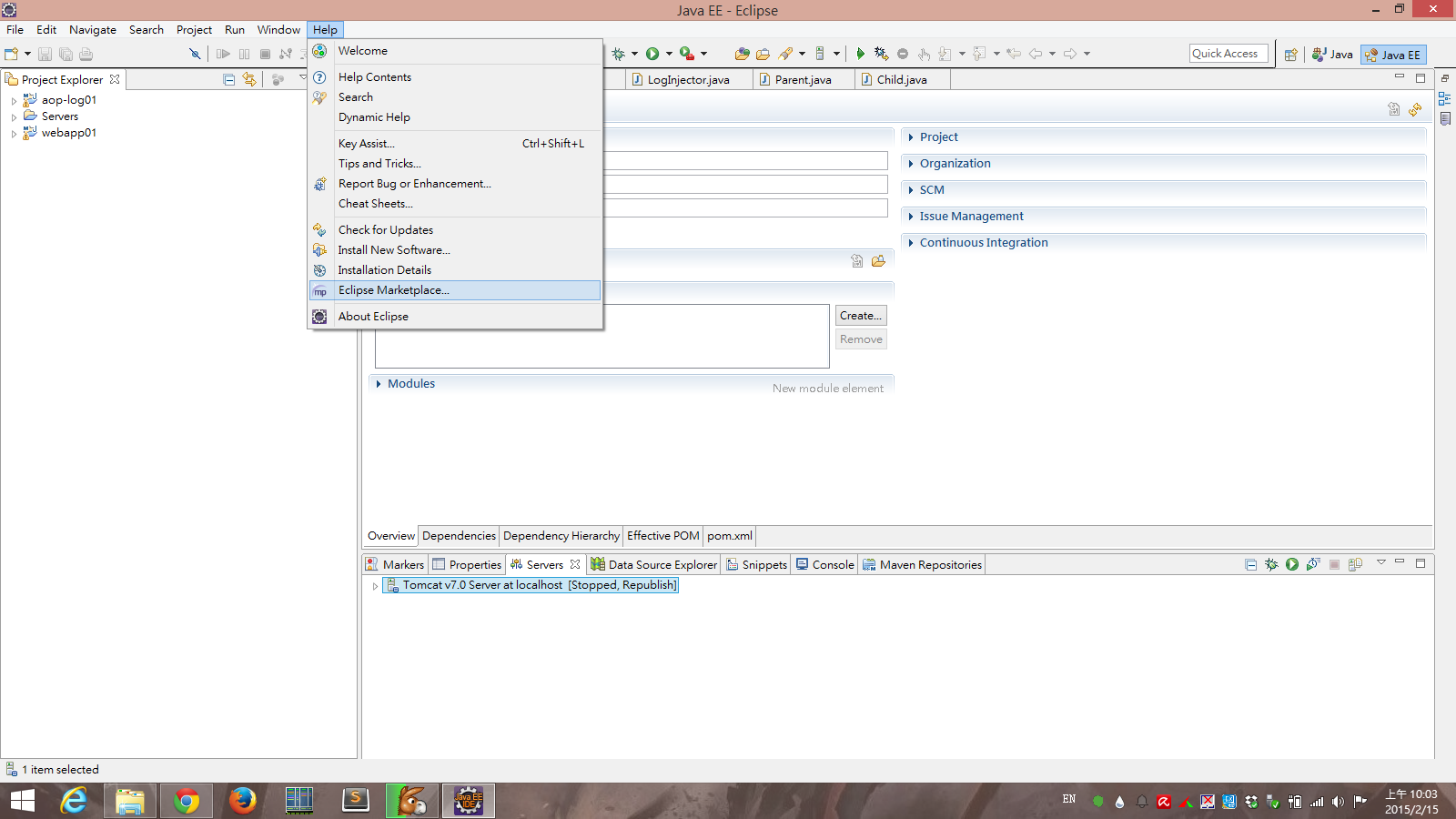Open About Eclipse menu entry

[x=455, y=317]
